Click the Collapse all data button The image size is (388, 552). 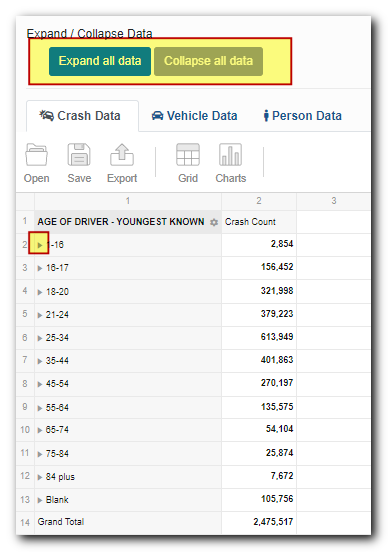coord(208,61)
